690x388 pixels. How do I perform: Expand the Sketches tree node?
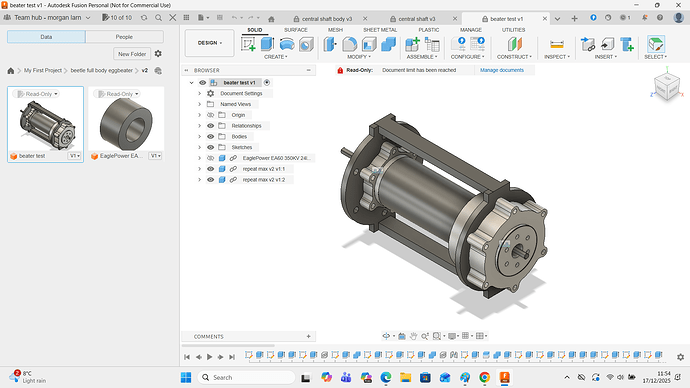(199, 147)
